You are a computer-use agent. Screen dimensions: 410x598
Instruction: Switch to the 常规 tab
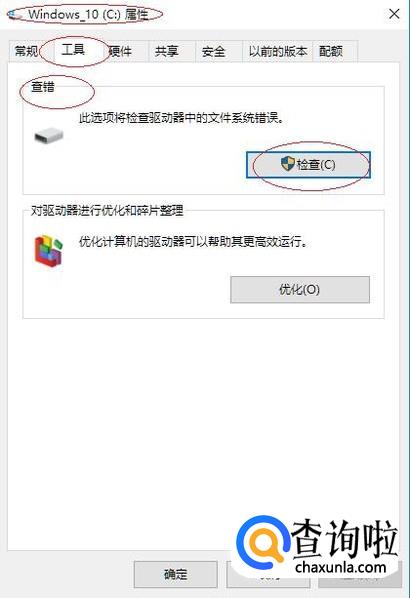[x=26, y=51]
